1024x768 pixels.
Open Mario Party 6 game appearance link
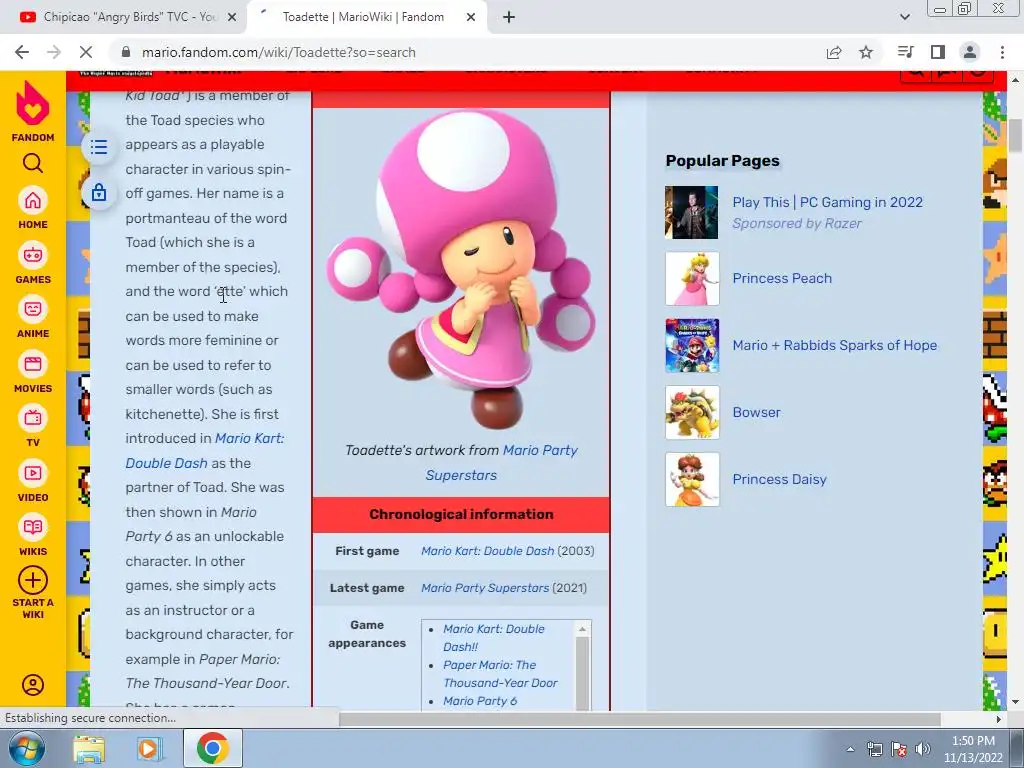479,701
